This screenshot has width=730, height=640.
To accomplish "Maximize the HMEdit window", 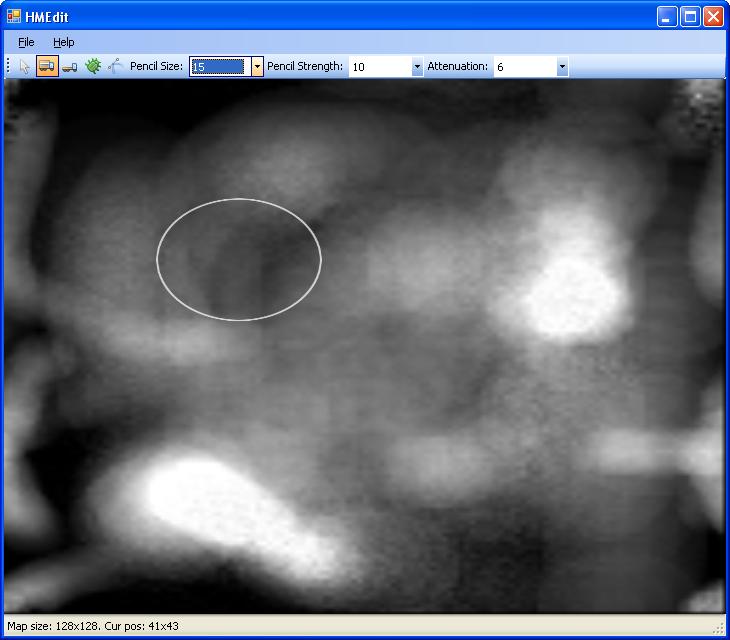I will pyautogui.click(x=690, y=17).
